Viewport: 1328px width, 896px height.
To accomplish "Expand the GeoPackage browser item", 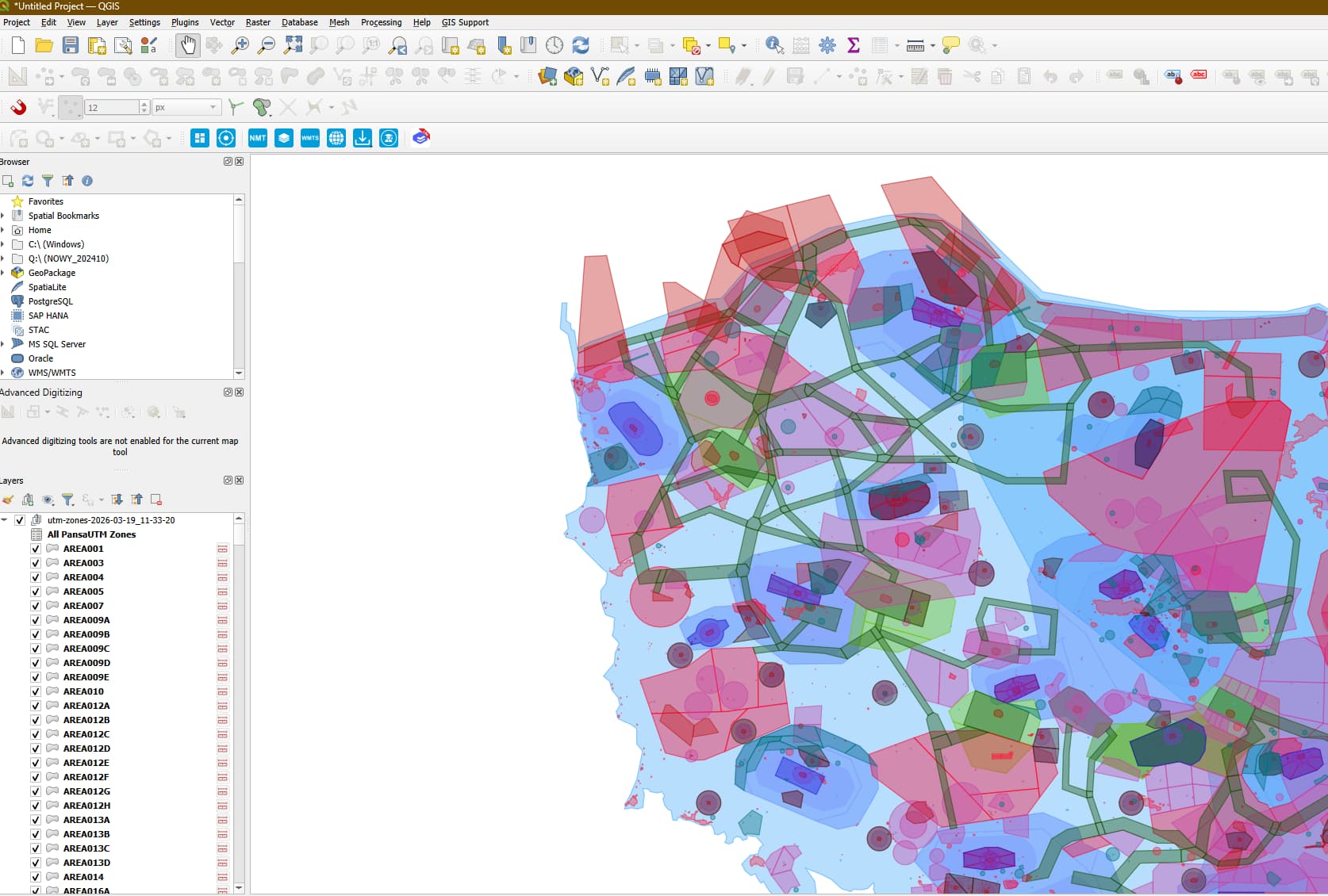I will point(3,273).
